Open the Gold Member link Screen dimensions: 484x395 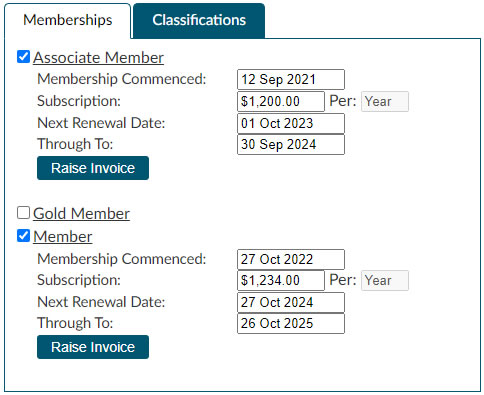(81, 214)
